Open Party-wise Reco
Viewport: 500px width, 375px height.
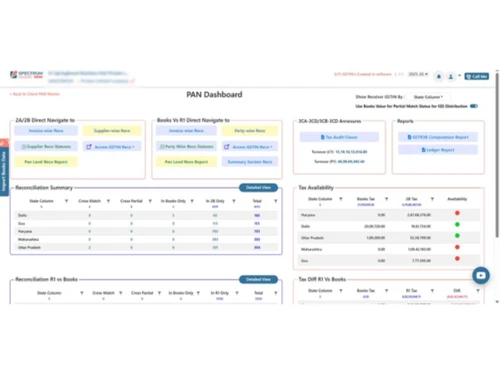pyautogui.click(x=250, y=131)
